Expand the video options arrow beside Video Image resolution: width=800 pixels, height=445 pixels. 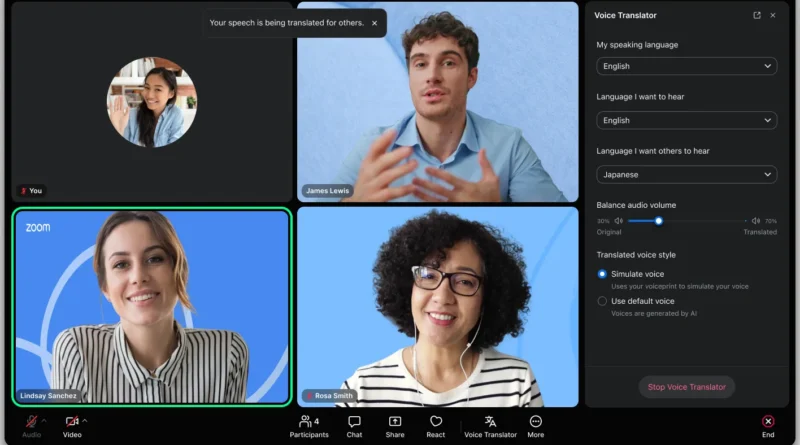[x=85, y=421]
